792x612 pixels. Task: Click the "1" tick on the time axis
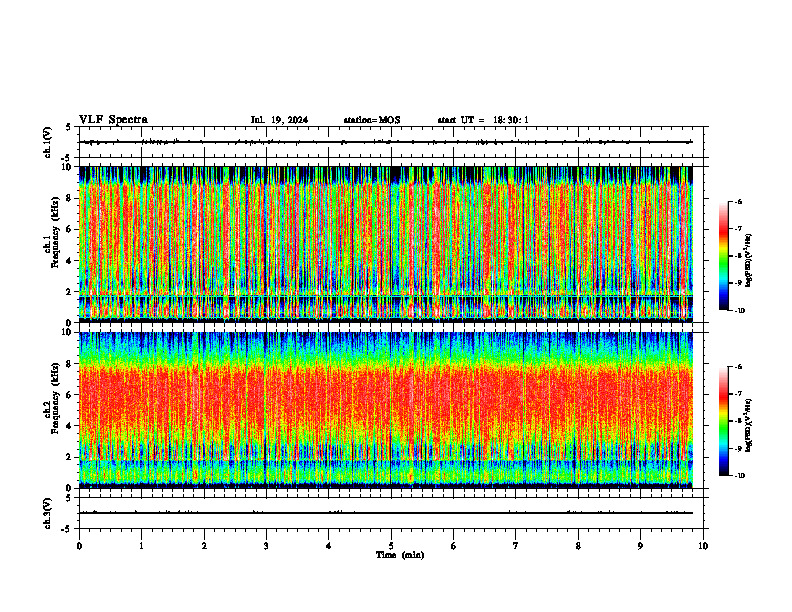click(141, 546)
